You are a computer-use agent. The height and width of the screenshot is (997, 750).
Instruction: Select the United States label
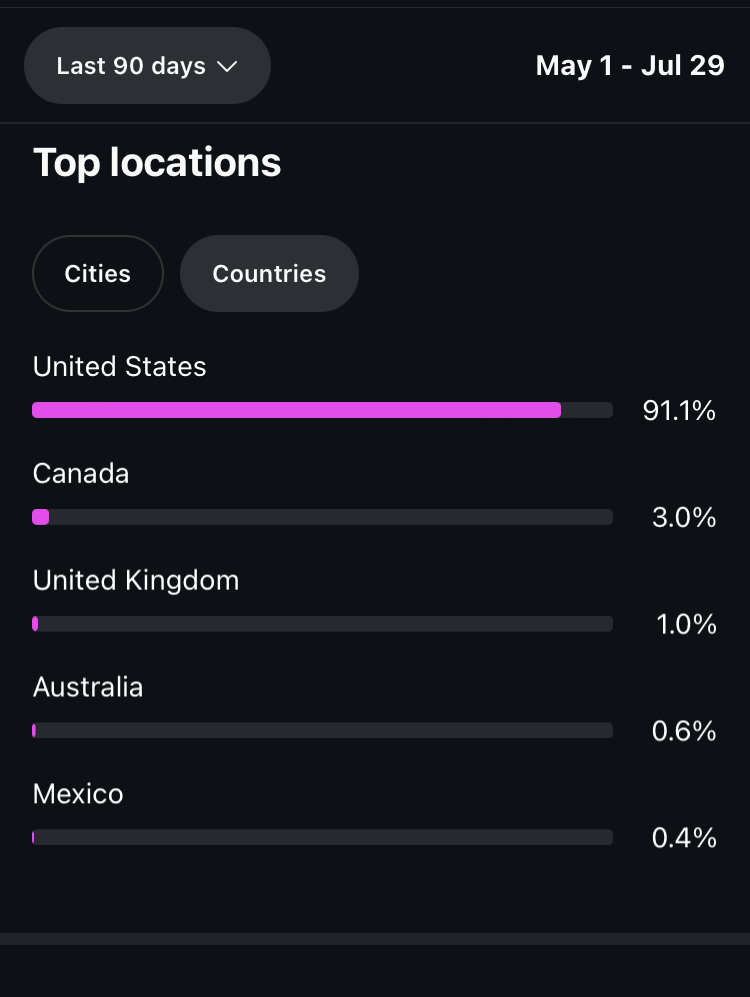click(119, 367)
